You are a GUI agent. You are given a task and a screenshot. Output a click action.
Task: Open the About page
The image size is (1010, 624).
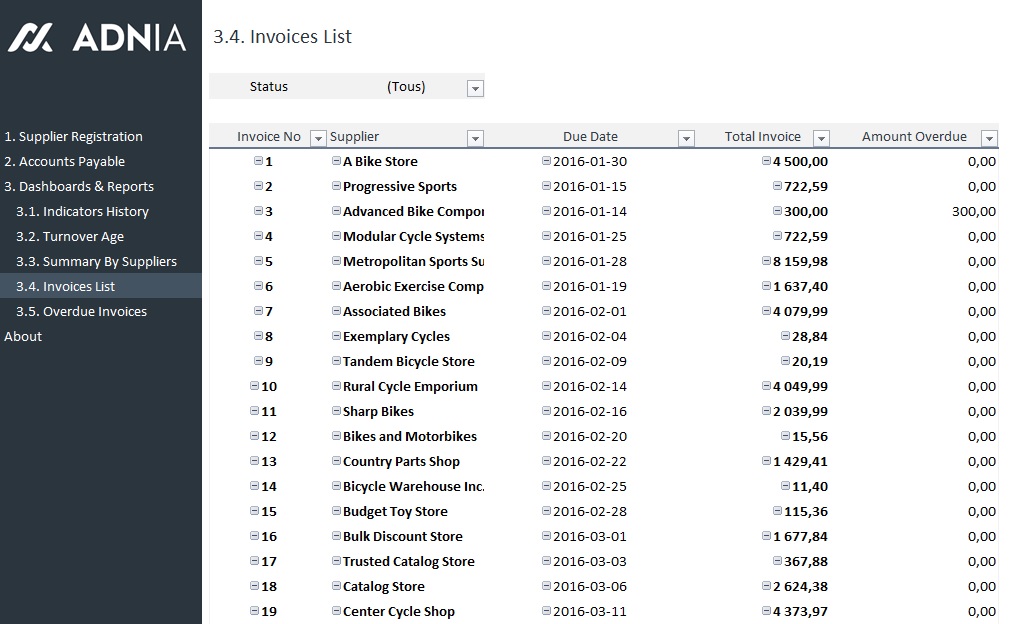(23, 337)
